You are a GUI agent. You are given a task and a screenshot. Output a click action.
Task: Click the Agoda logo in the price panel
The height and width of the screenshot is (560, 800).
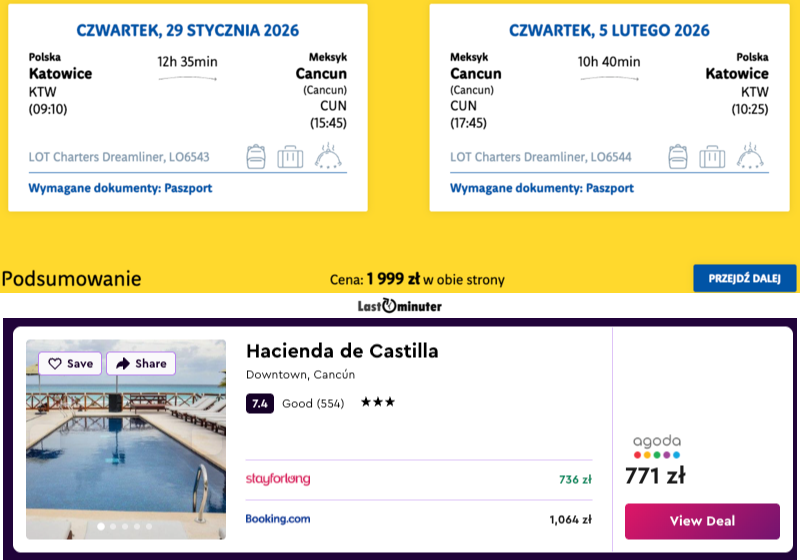[x=656, y=445]
